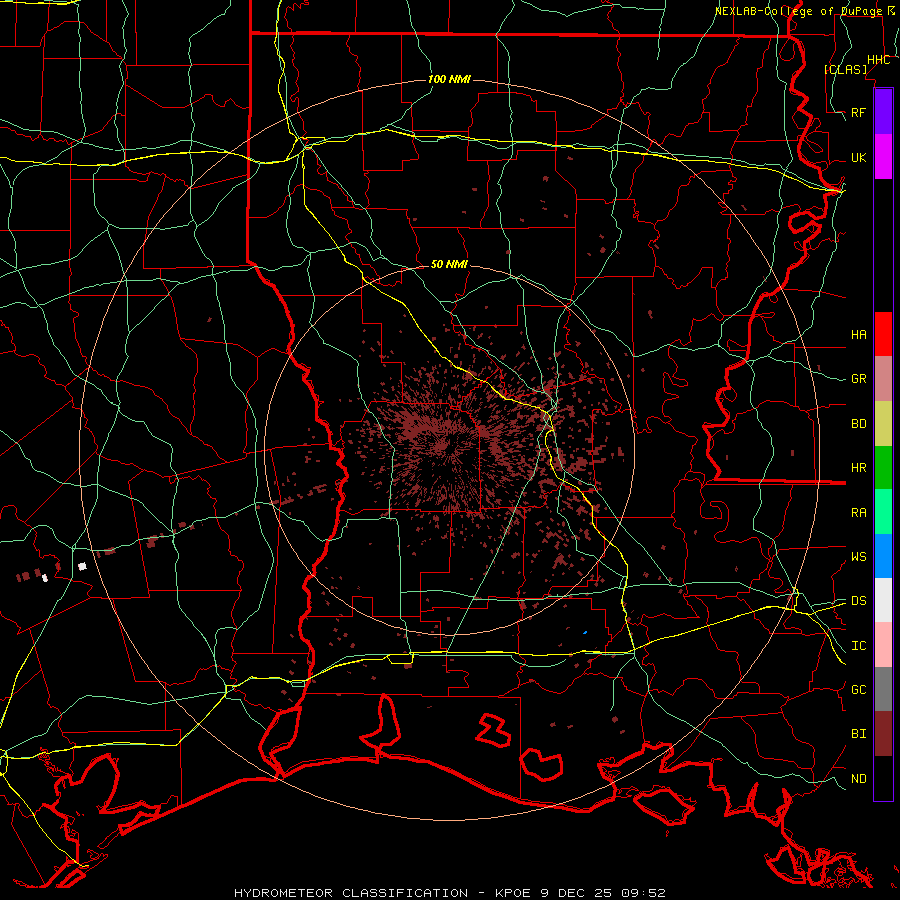Click the 100 NMI range ring label
The image size is (900, 900).
click(x=449, y=79)
